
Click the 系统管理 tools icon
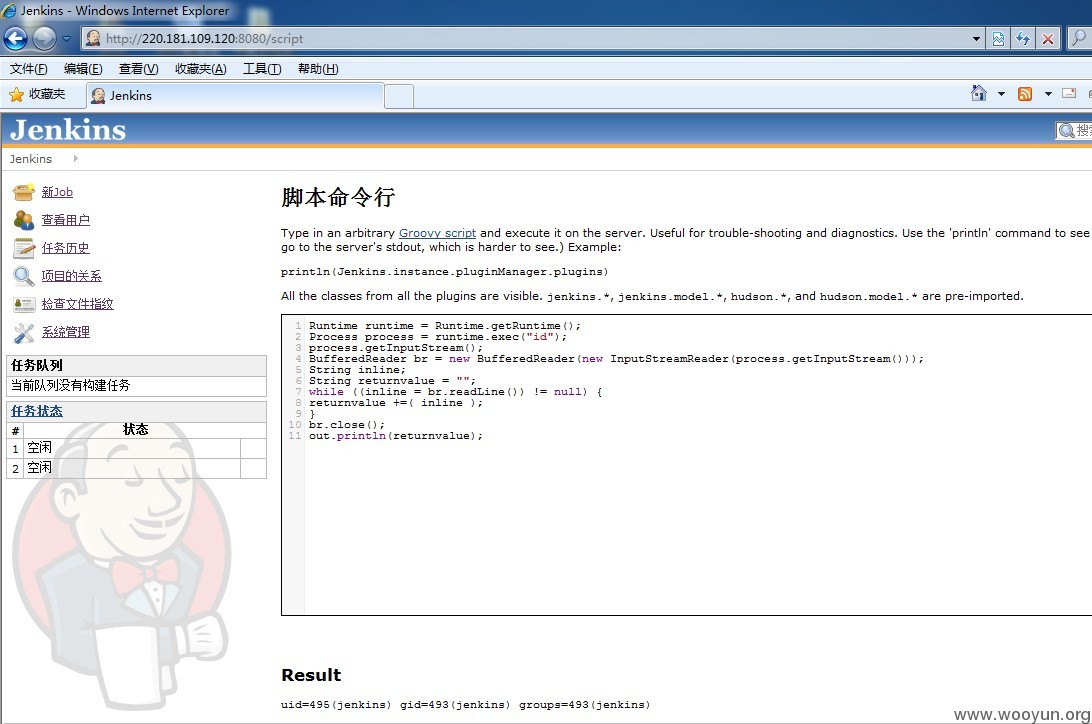pyautogui.click(x=24, y=333)
